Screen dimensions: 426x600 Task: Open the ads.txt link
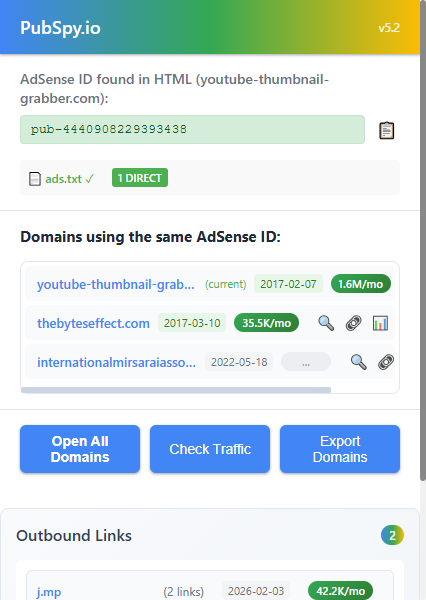69,179
